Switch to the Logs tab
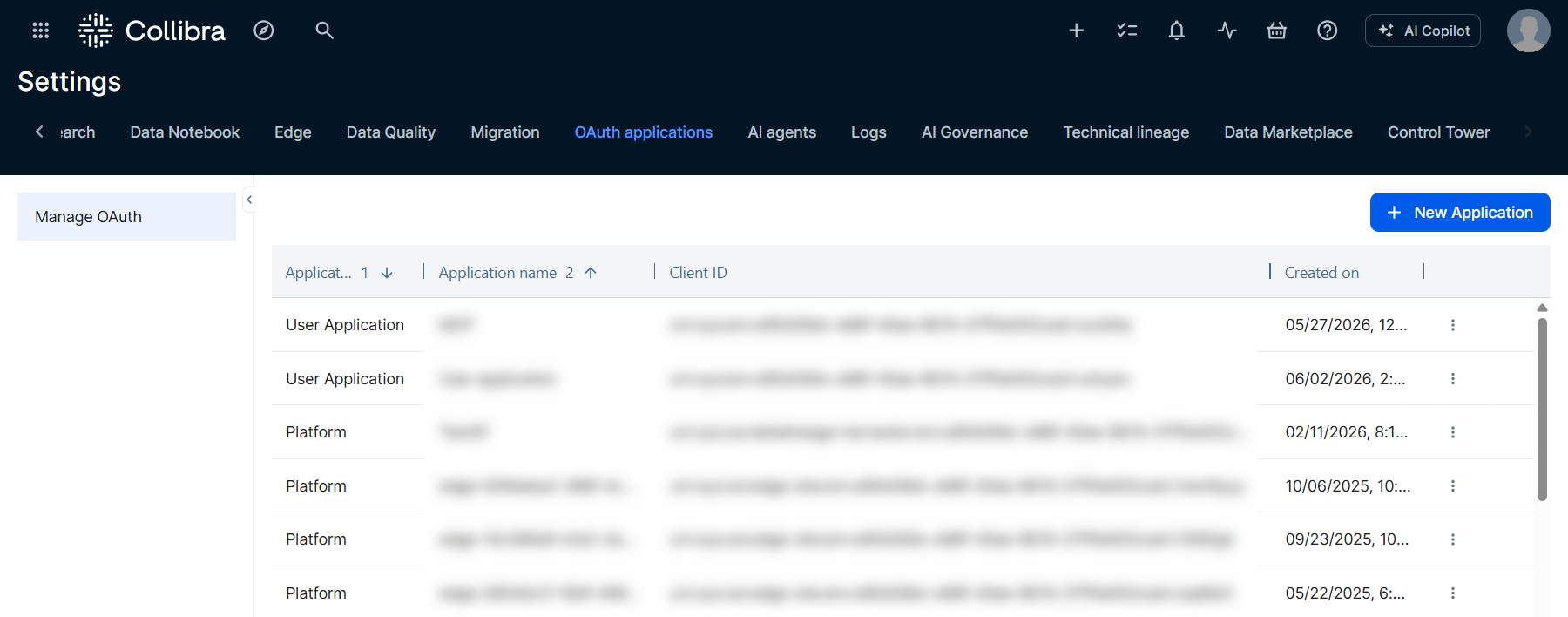Viewport: 1568px width, 617px height. (x=868, y=132)
